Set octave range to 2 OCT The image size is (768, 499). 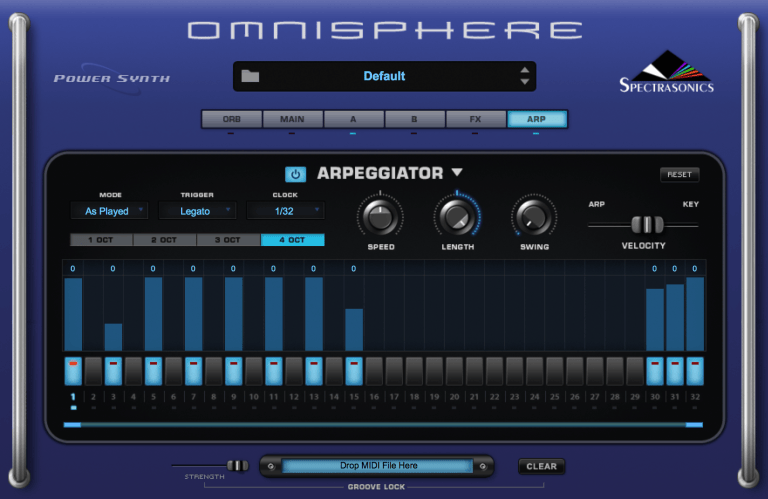(x=164, y=240)
